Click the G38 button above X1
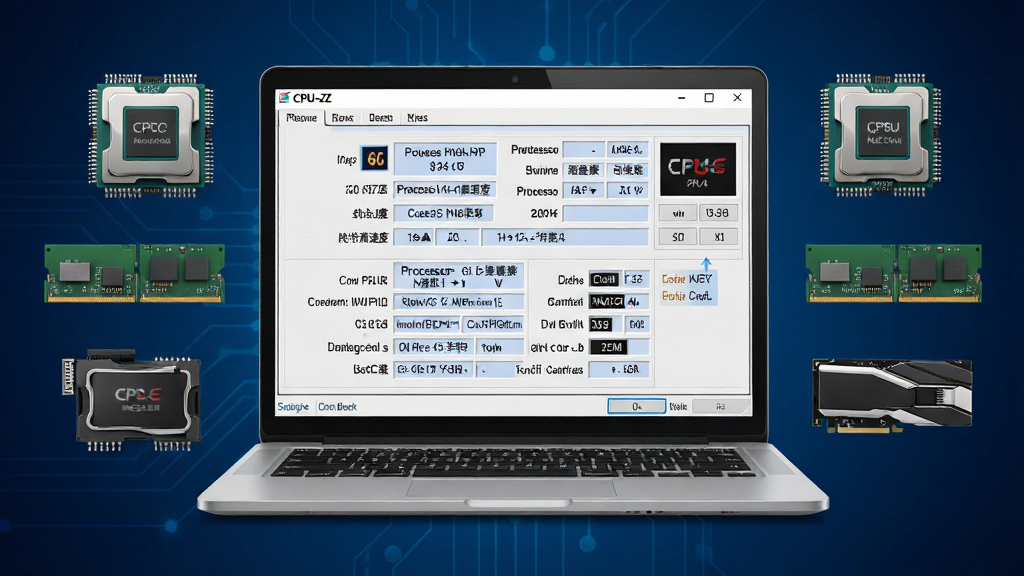Image resolution: width=1024 pixels, height=576 pixels. 718,213
